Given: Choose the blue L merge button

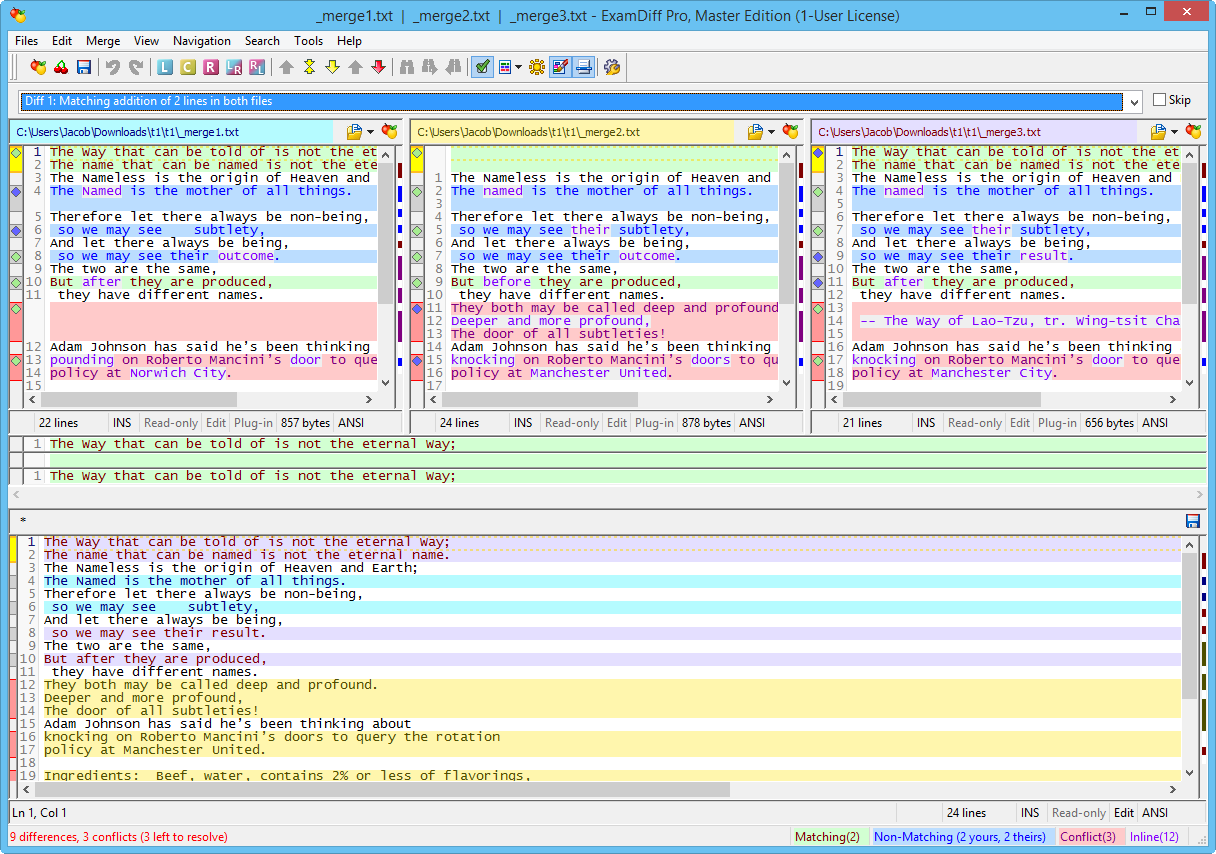Looking at the screenshot, I should [165, 67].
